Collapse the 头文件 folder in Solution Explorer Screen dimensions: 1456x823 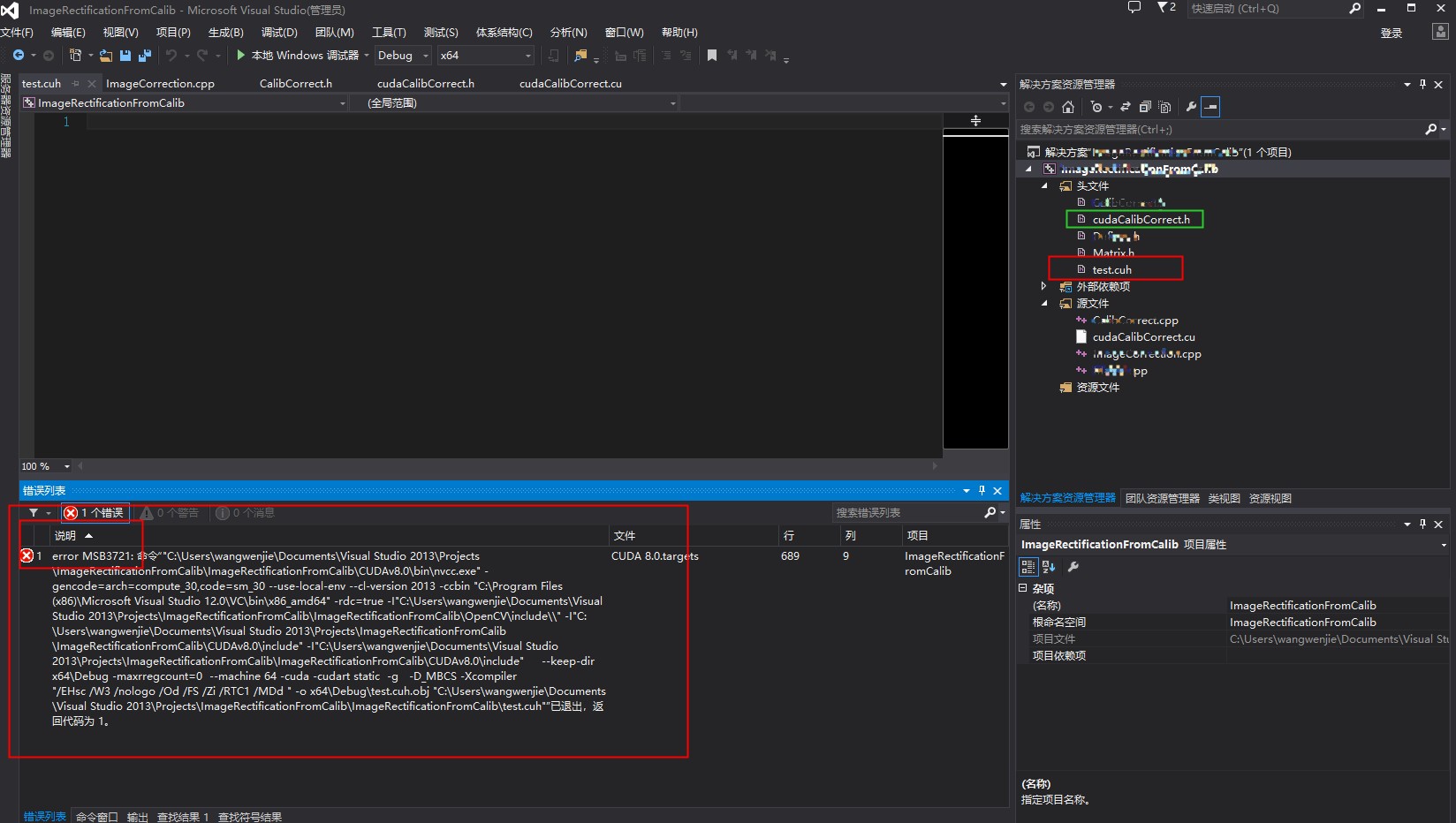tap(1044, 186)
